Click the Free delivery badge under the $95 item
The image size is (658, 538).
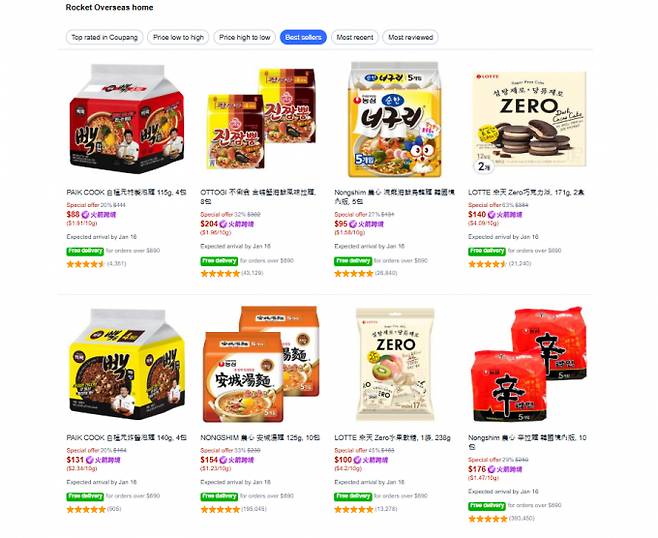(x=353, y=261)
